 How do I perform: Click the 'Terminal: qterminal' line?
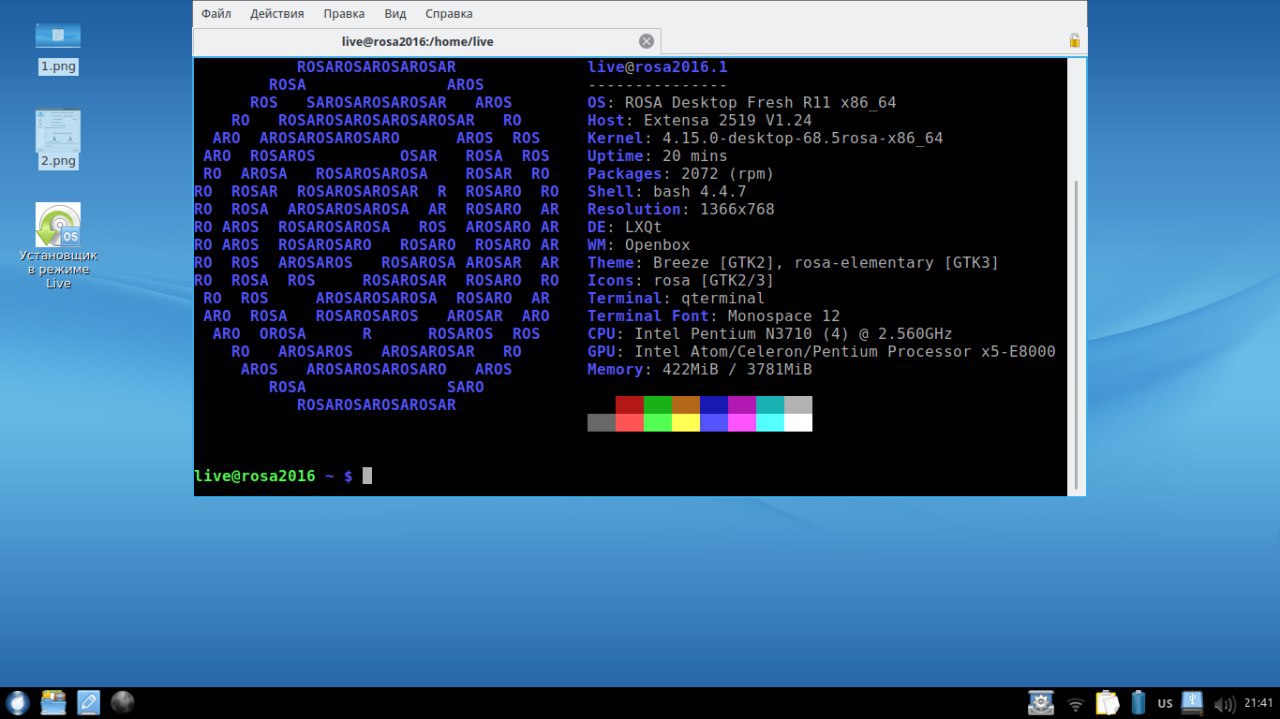click(676, 298)
